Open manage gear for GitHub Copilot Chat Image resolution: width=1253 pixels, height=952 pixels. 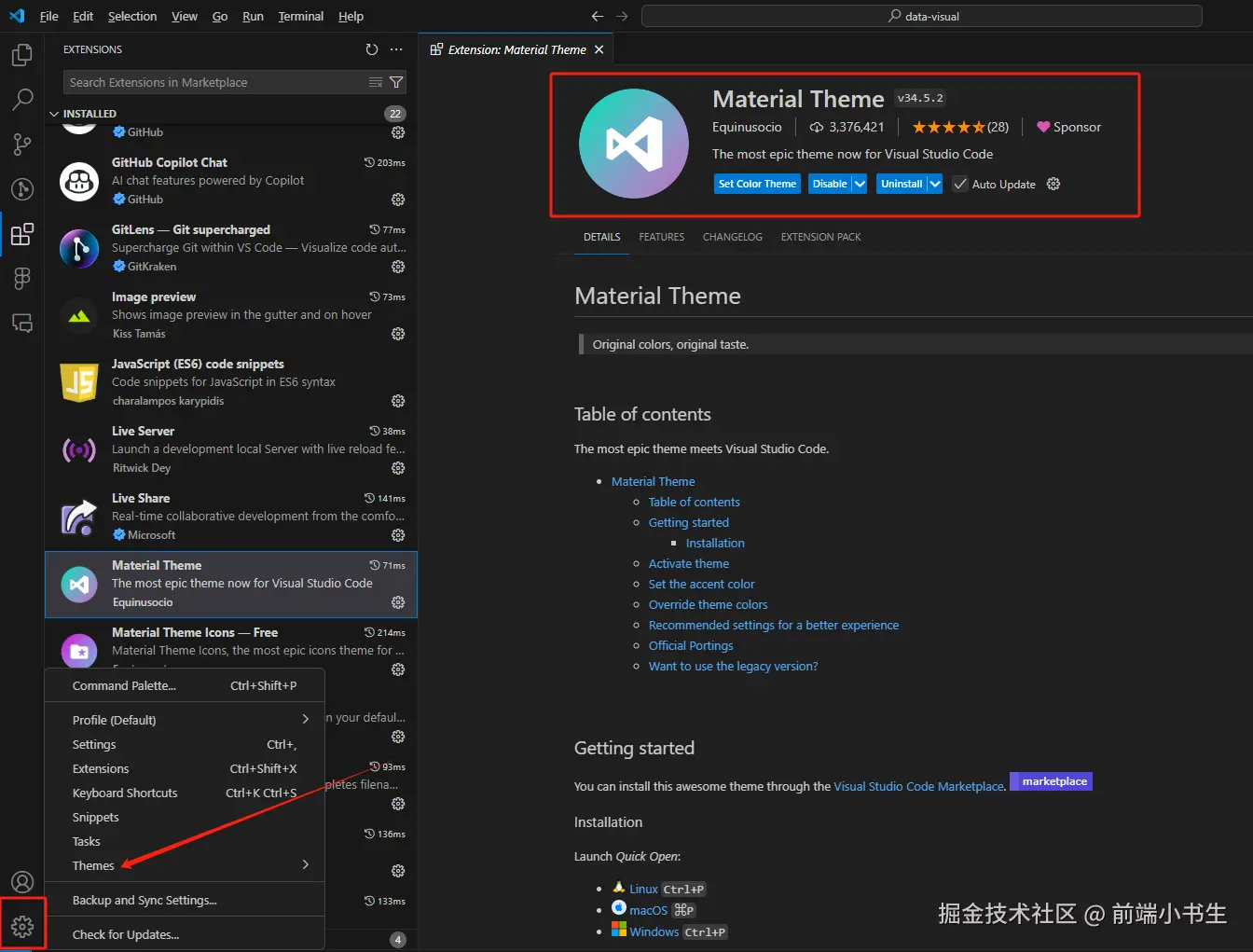pos(398,200)
